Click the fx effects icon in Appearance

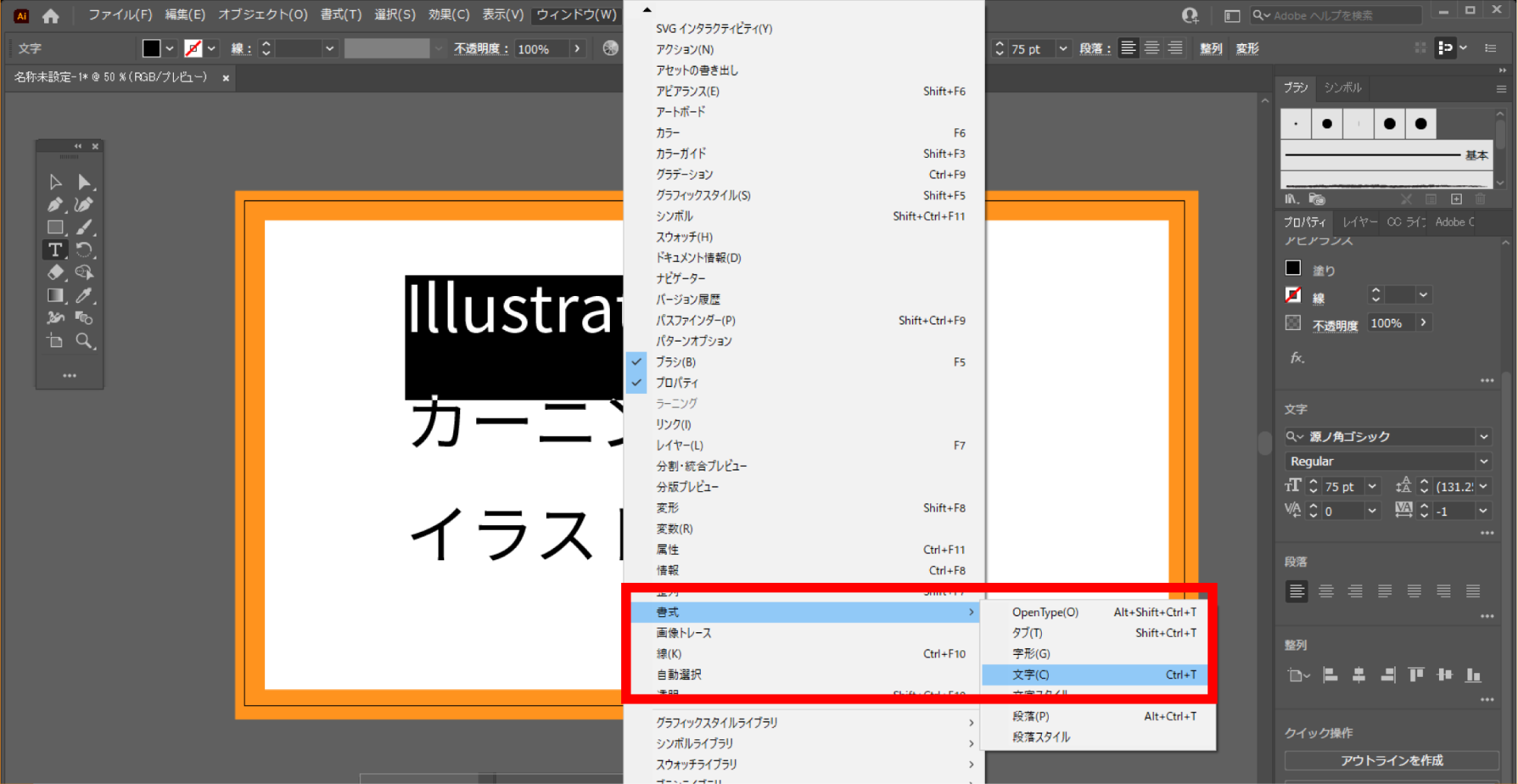1298,357
